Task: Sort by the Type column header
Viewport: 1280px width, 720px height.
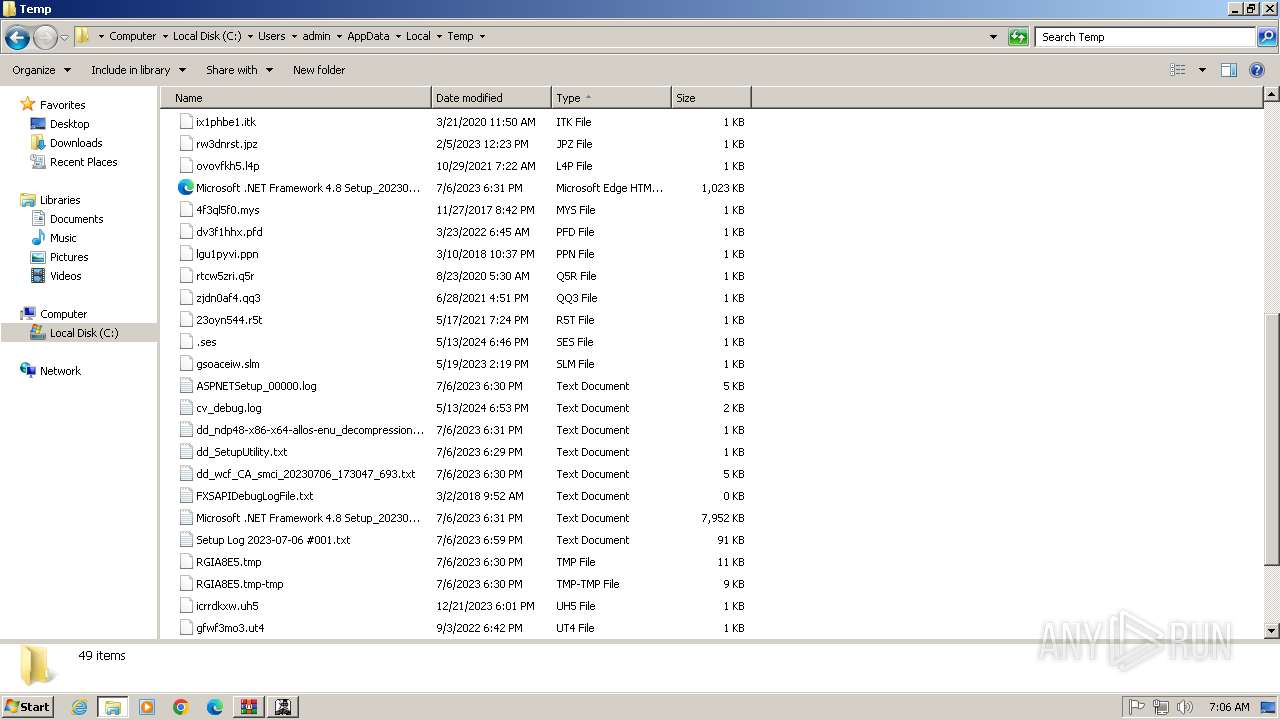Action: pos(611,98)
